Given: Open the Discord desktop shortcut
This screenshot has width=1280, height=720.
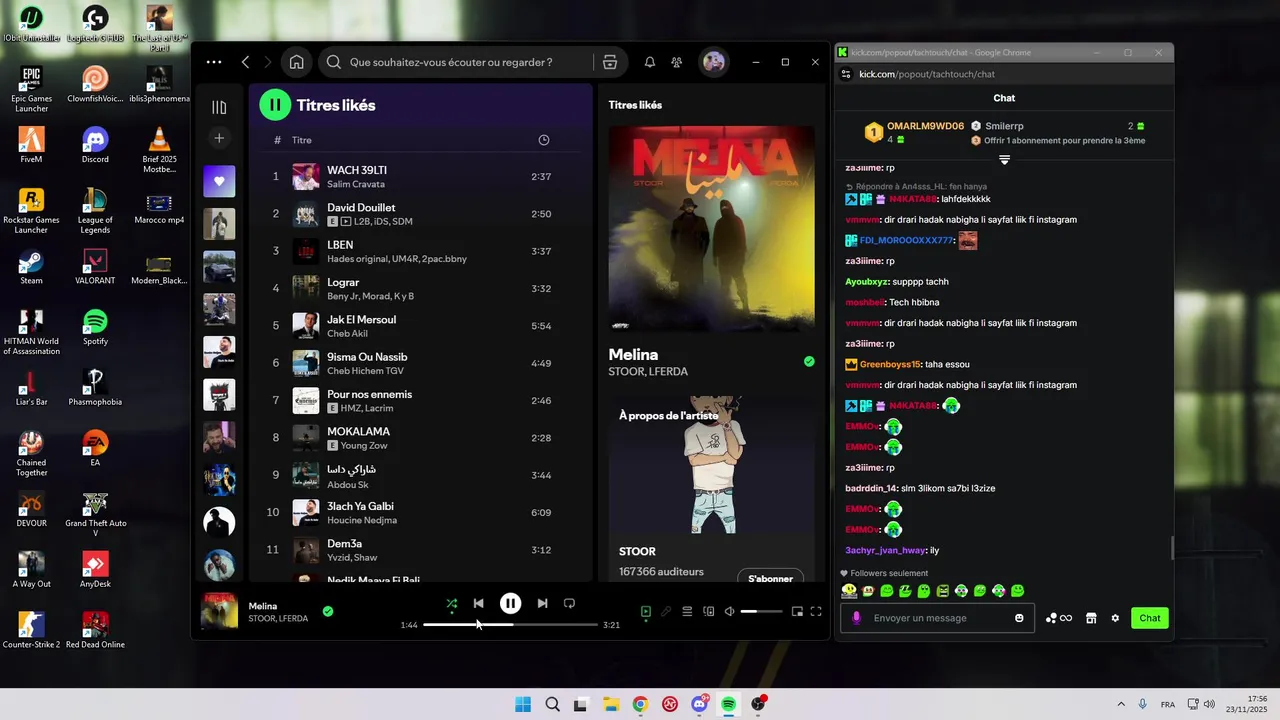Looking at the screenshot, I should point(95,145).
